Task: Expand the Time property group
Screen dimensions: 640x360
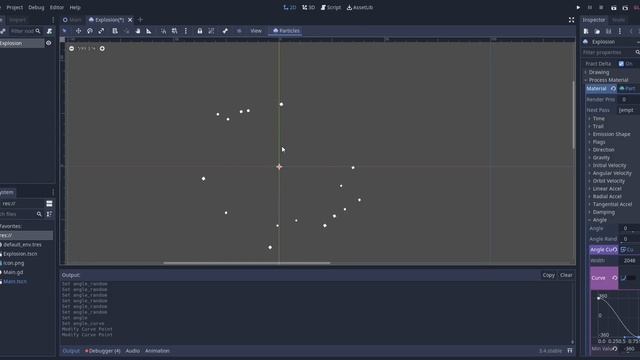Action: pyautogui.click(x=598, y=118)
